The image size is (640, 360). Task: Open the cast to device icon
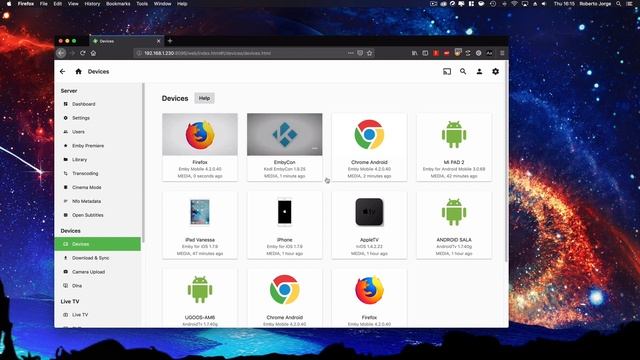click(x=447, y=71)
